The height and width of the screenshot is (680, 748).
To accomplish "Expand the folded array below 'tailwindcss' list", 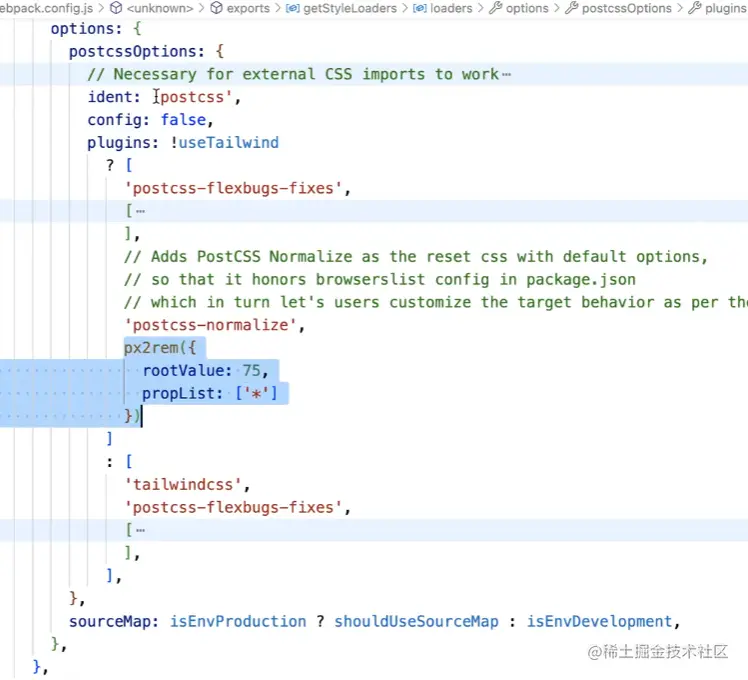I will pos(140,530).
